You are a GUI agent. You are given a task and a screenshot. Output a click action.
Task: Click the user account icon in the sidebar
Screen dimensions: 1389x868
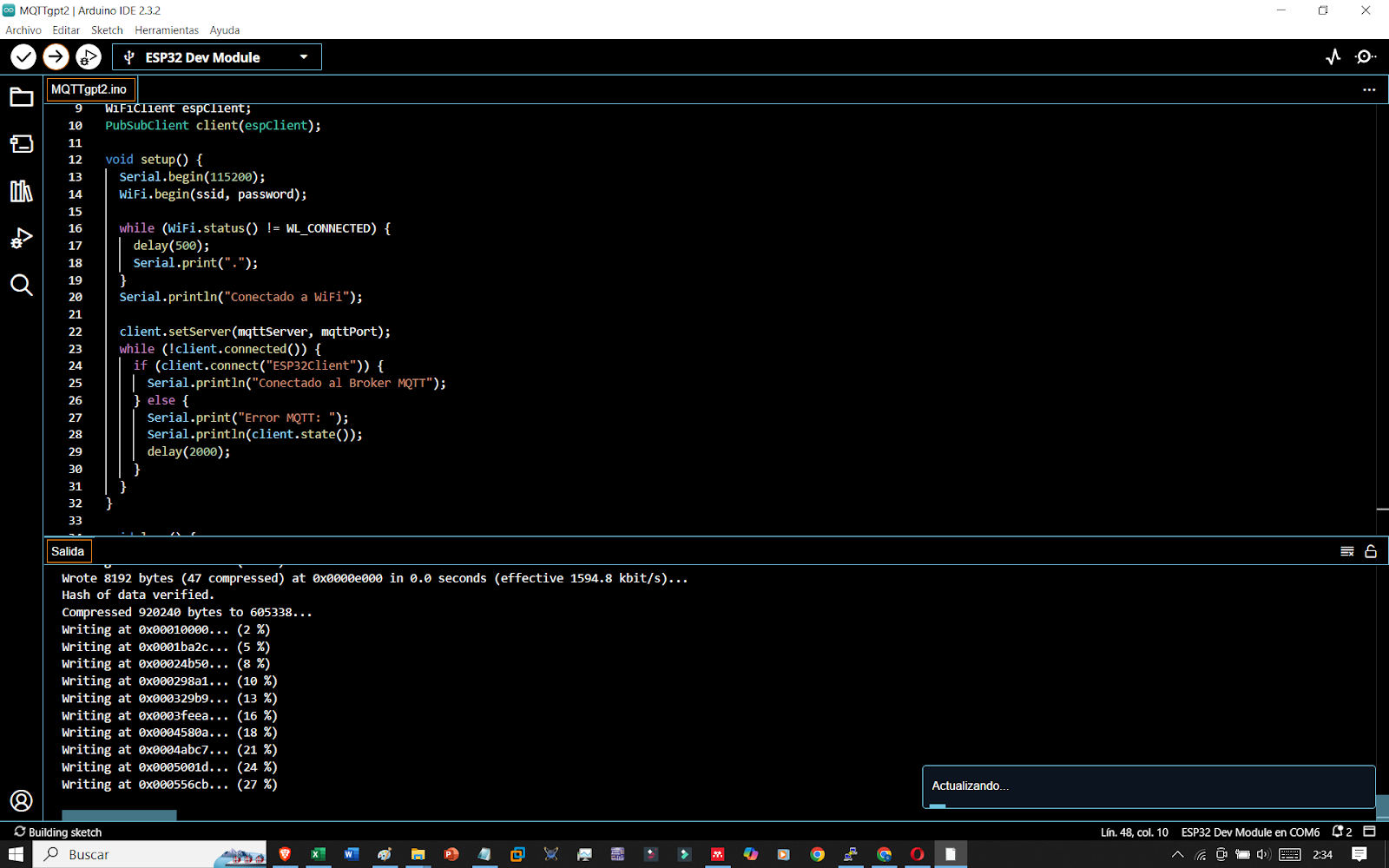[x=22, y=800]
